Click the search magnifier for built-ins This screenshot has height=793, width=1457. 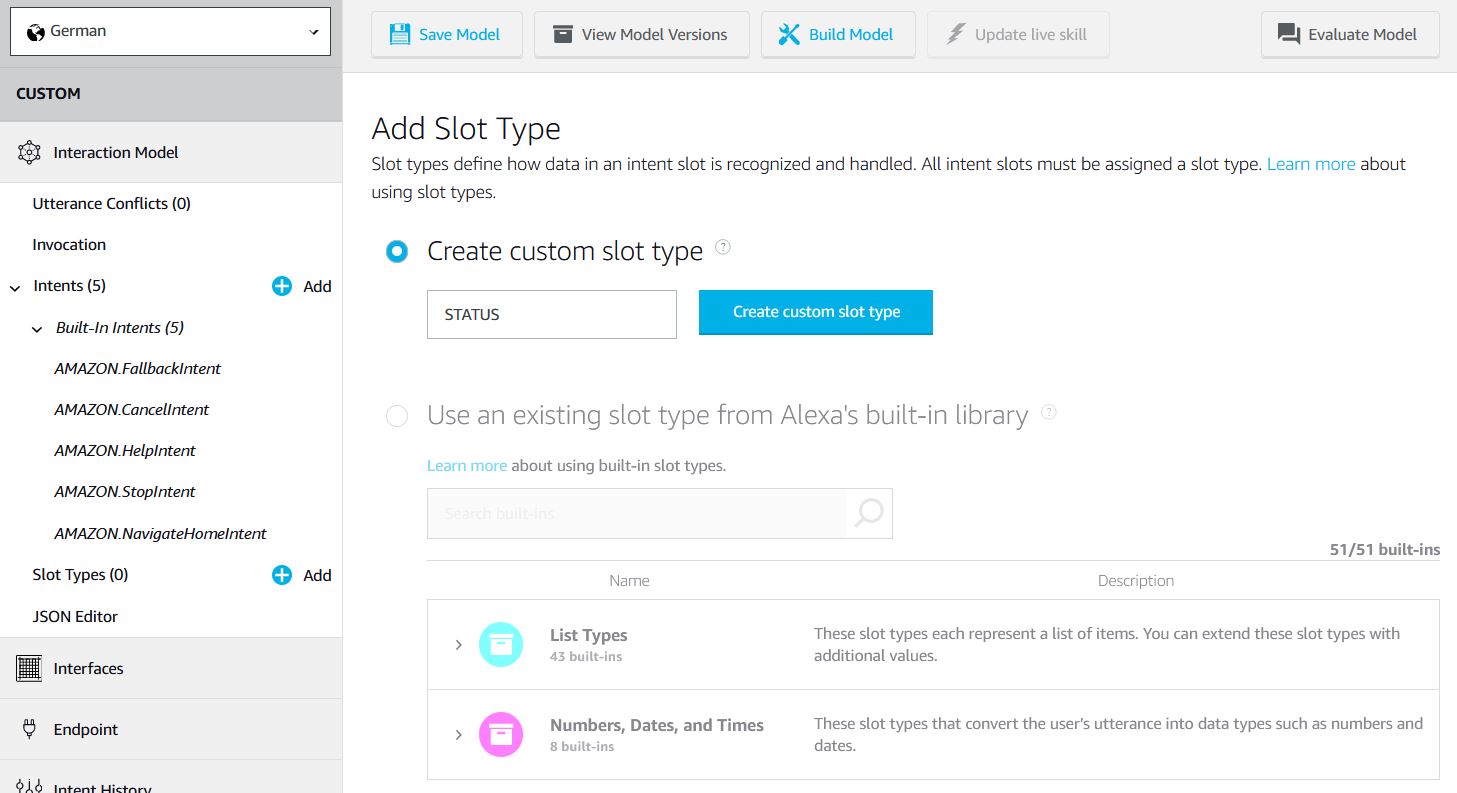[x=869, y=513]
